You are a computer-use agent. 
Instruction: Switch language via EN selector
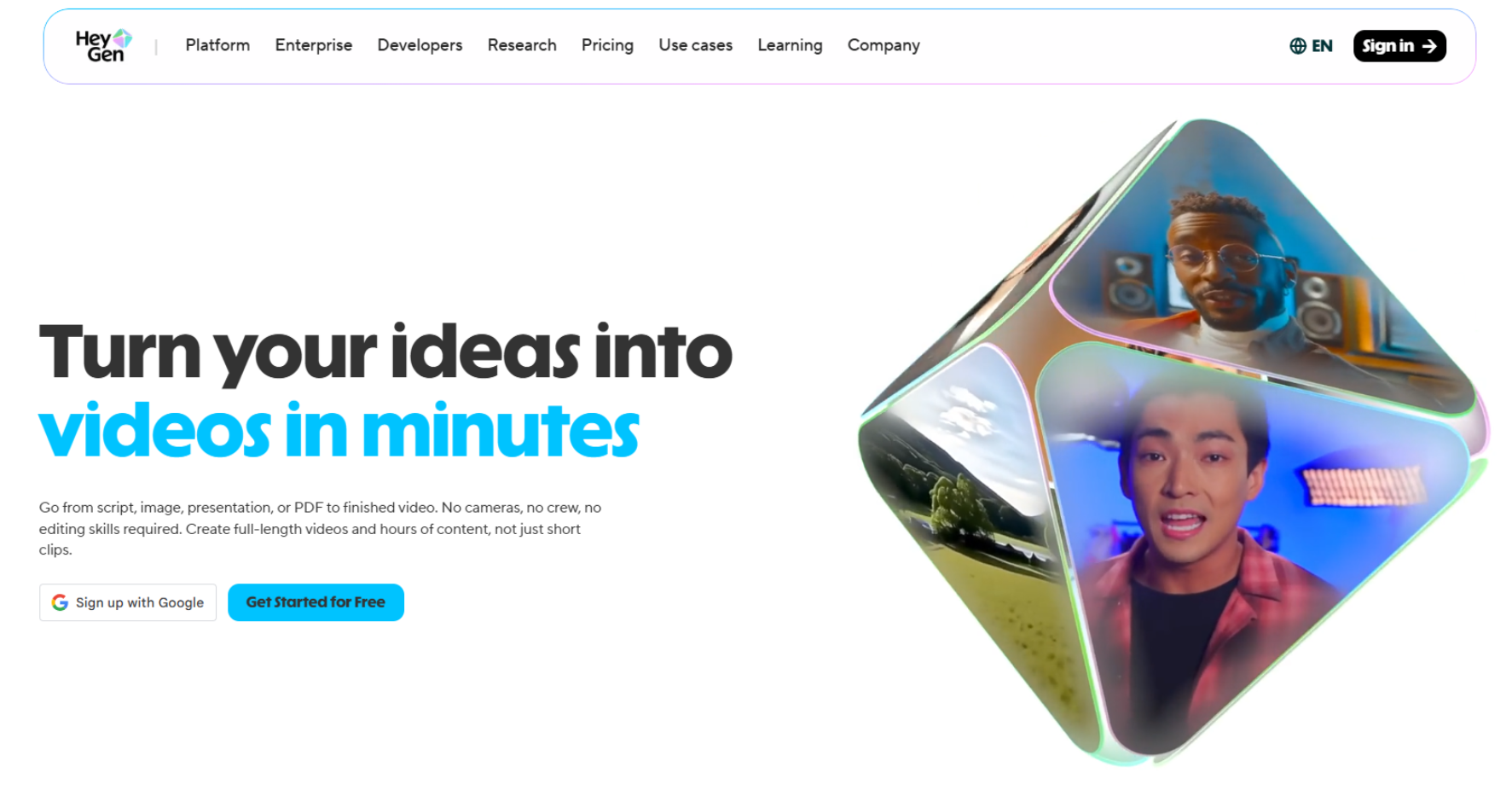tap(1311, 46)
